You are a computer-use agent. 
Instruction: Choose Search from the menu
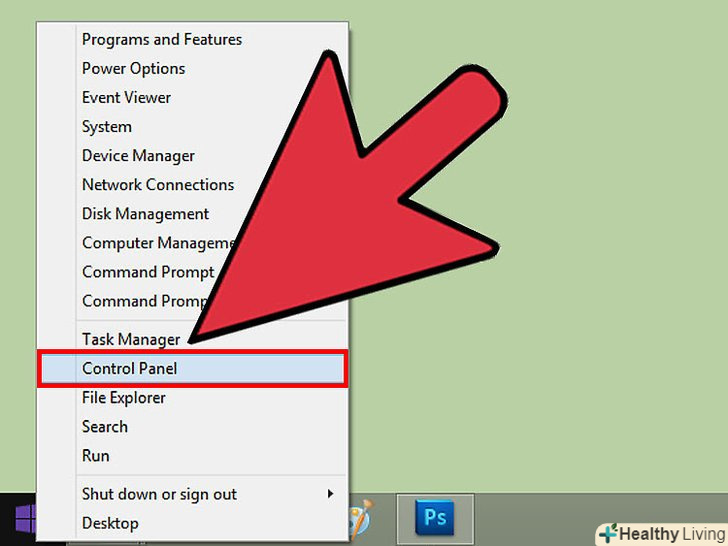105,427
